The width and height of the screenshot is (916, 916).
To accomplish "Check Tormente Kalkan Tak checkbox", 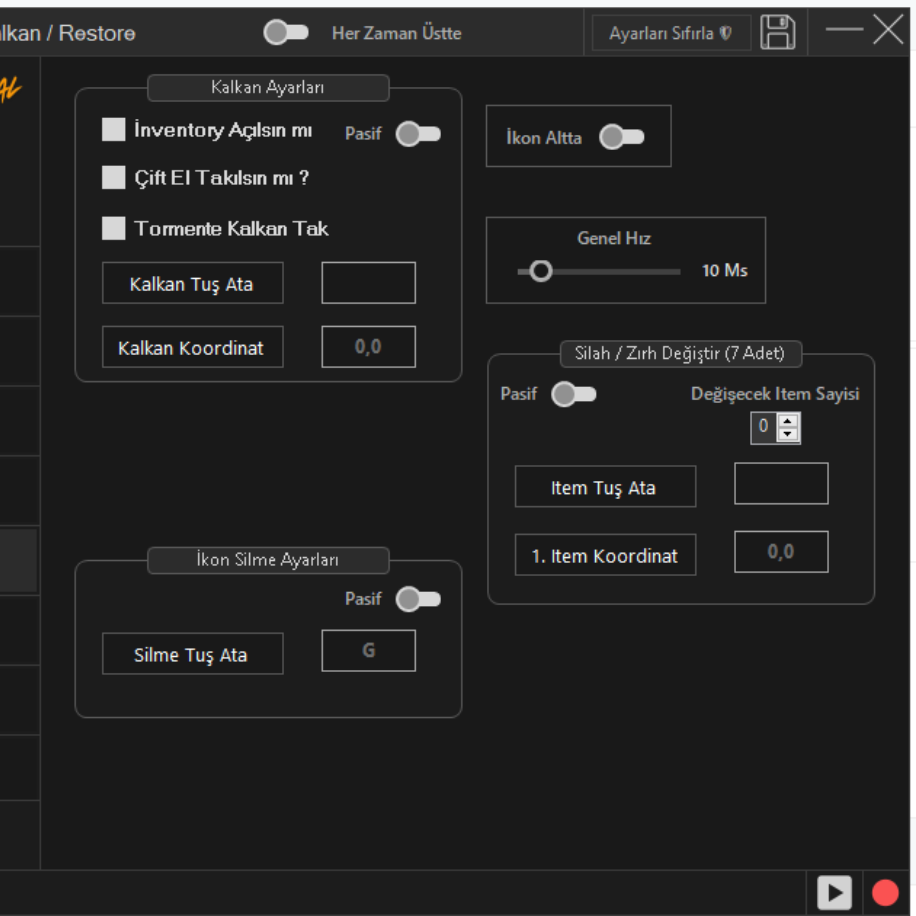I will point(113,228).
